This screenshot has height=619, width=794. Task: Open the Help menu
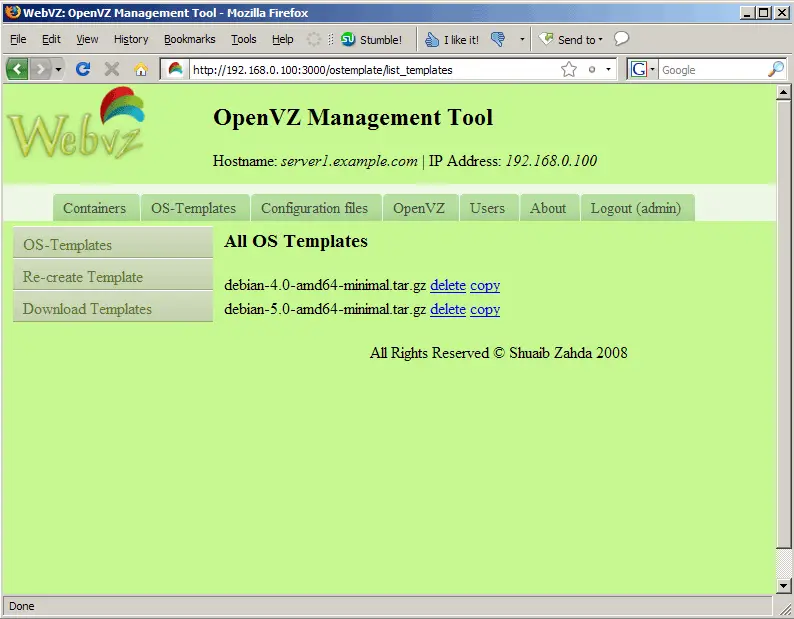pyautogui.click(x=283, y=39)
